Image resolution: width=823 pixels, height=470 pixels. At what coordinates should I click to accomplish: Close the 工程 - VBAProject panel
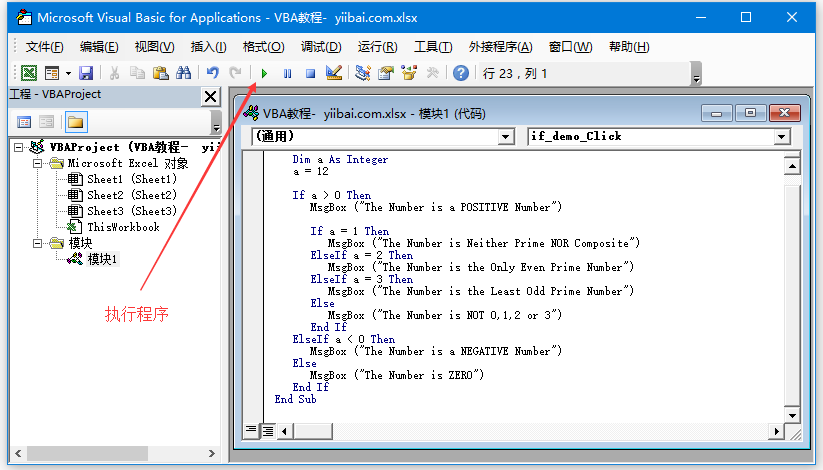tap(210, 97)
